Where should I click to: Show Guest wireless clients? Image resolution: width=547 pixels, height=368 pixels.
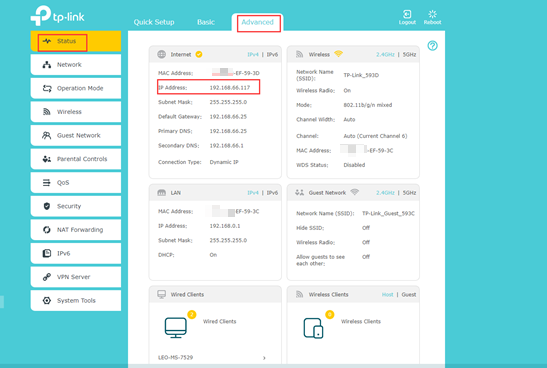click(x=409, y=294)
